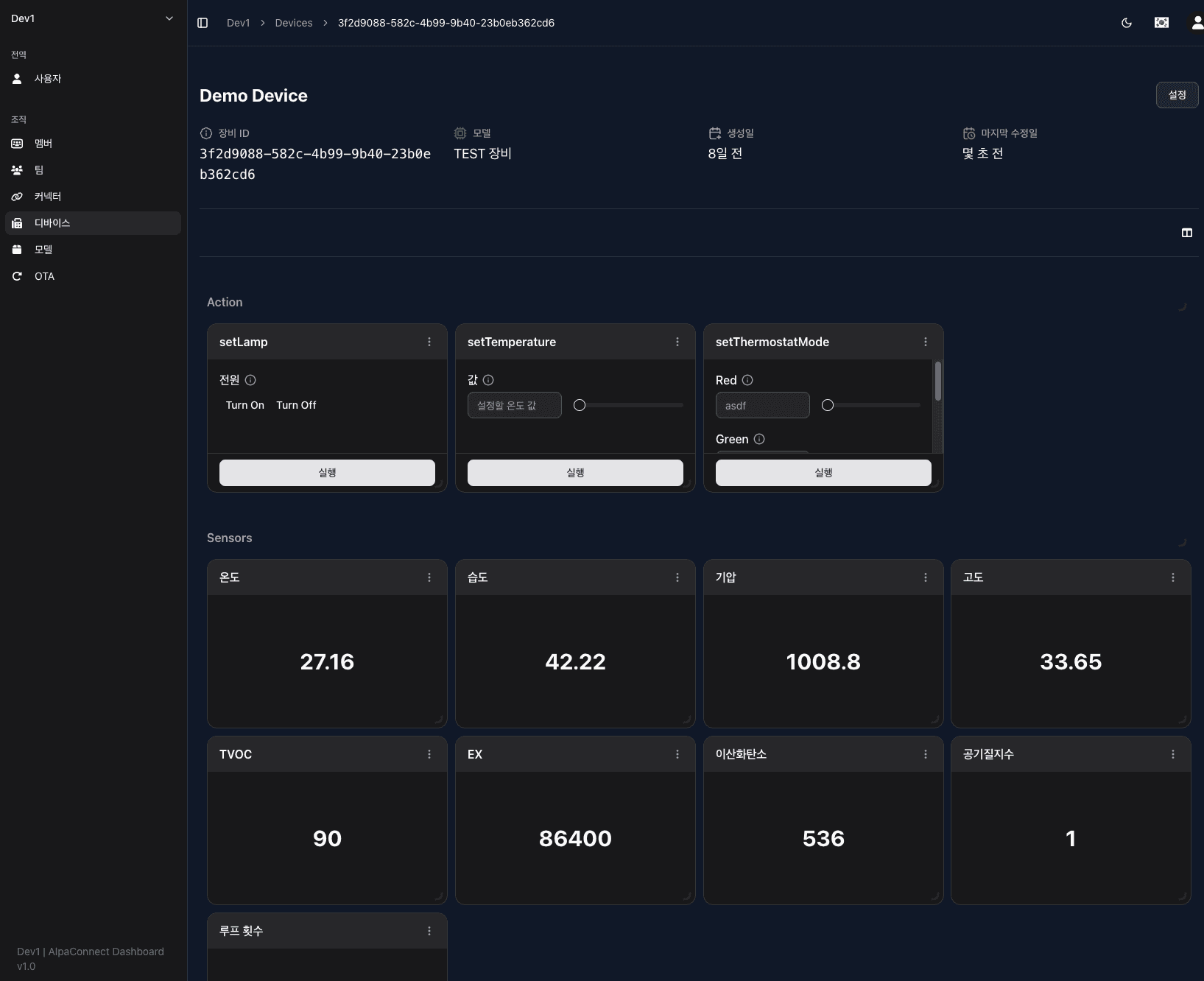1204x981 pixels.
Task: Expand the Dev1 organization dropdown
Action: click(x=93, y=18)
